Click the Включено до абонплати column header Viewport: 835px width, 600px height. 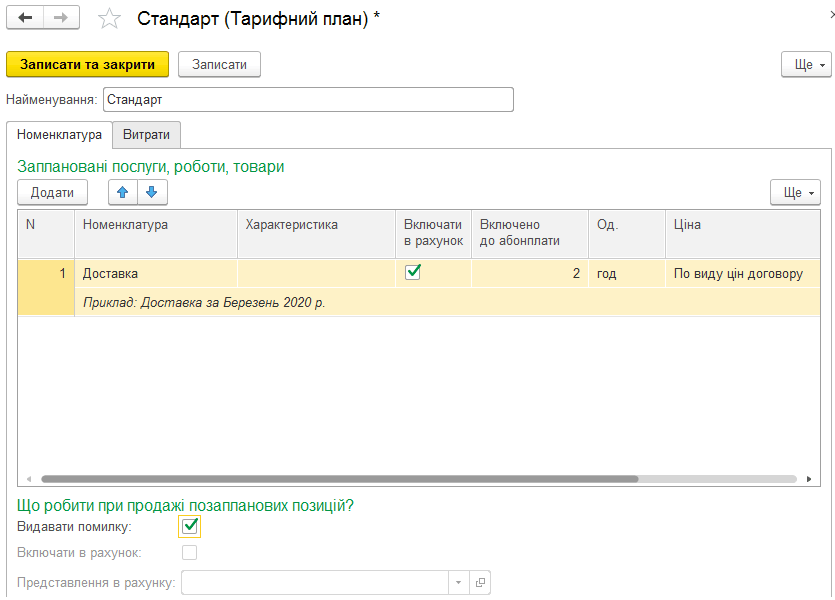tap(530, 234)
